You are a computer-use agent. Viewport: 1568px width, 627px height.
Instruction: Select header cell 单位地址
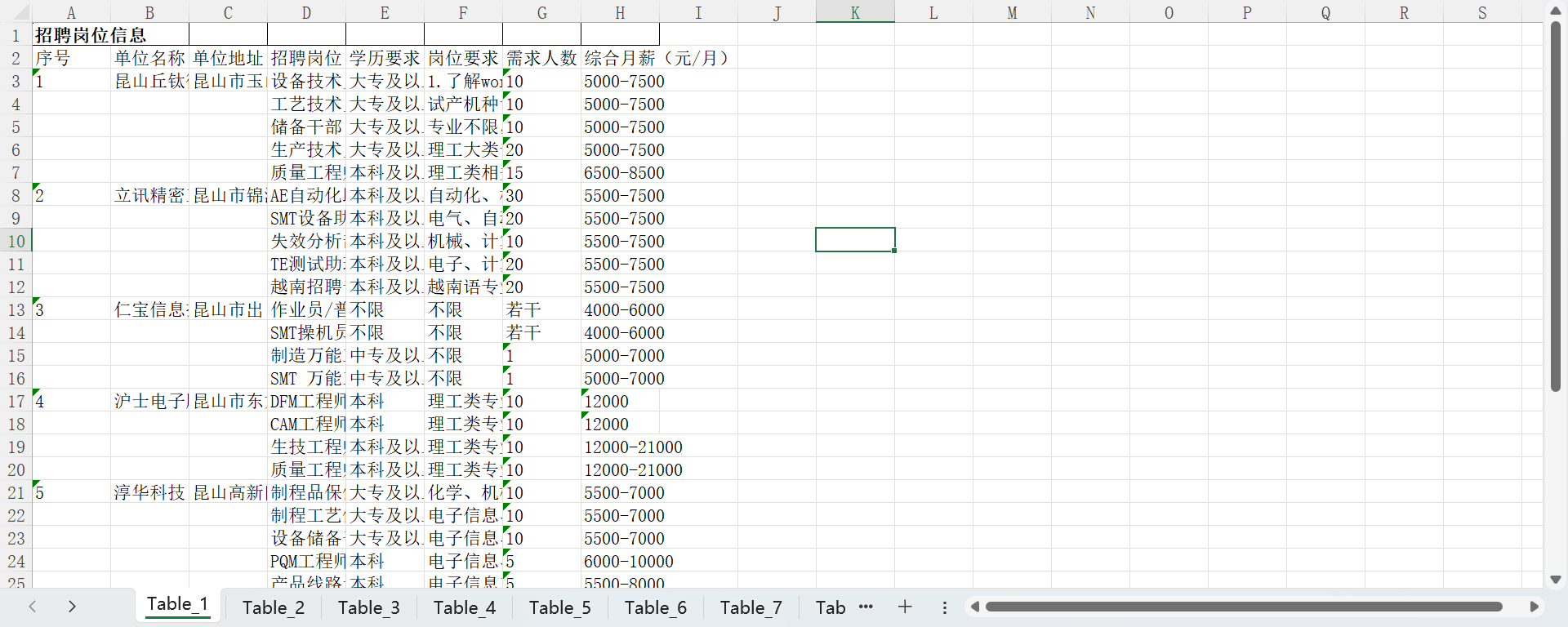(x=228, y=58)
